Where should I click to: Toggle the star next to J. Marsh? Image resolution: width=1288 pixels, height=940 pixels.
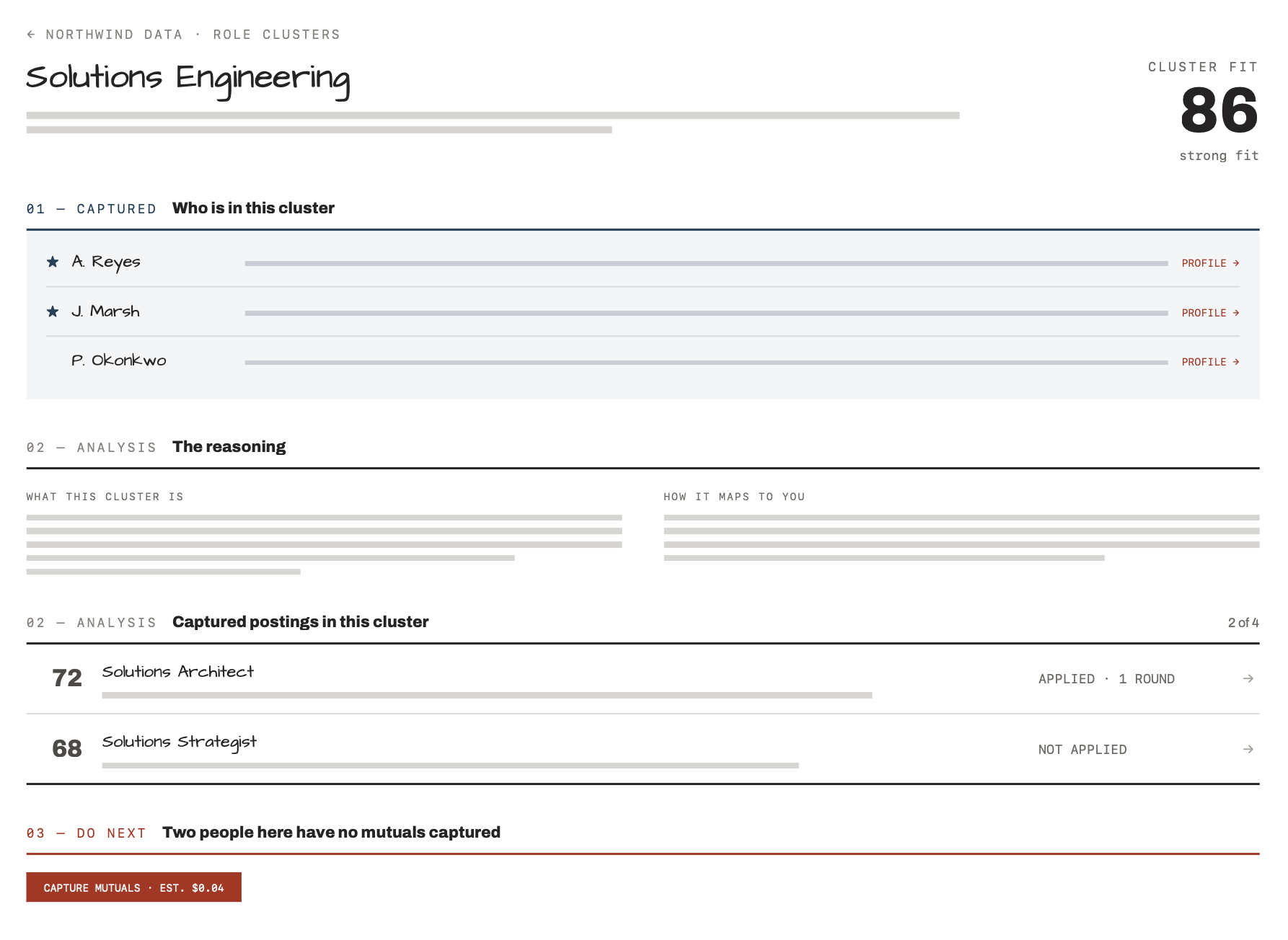[53, 311]
